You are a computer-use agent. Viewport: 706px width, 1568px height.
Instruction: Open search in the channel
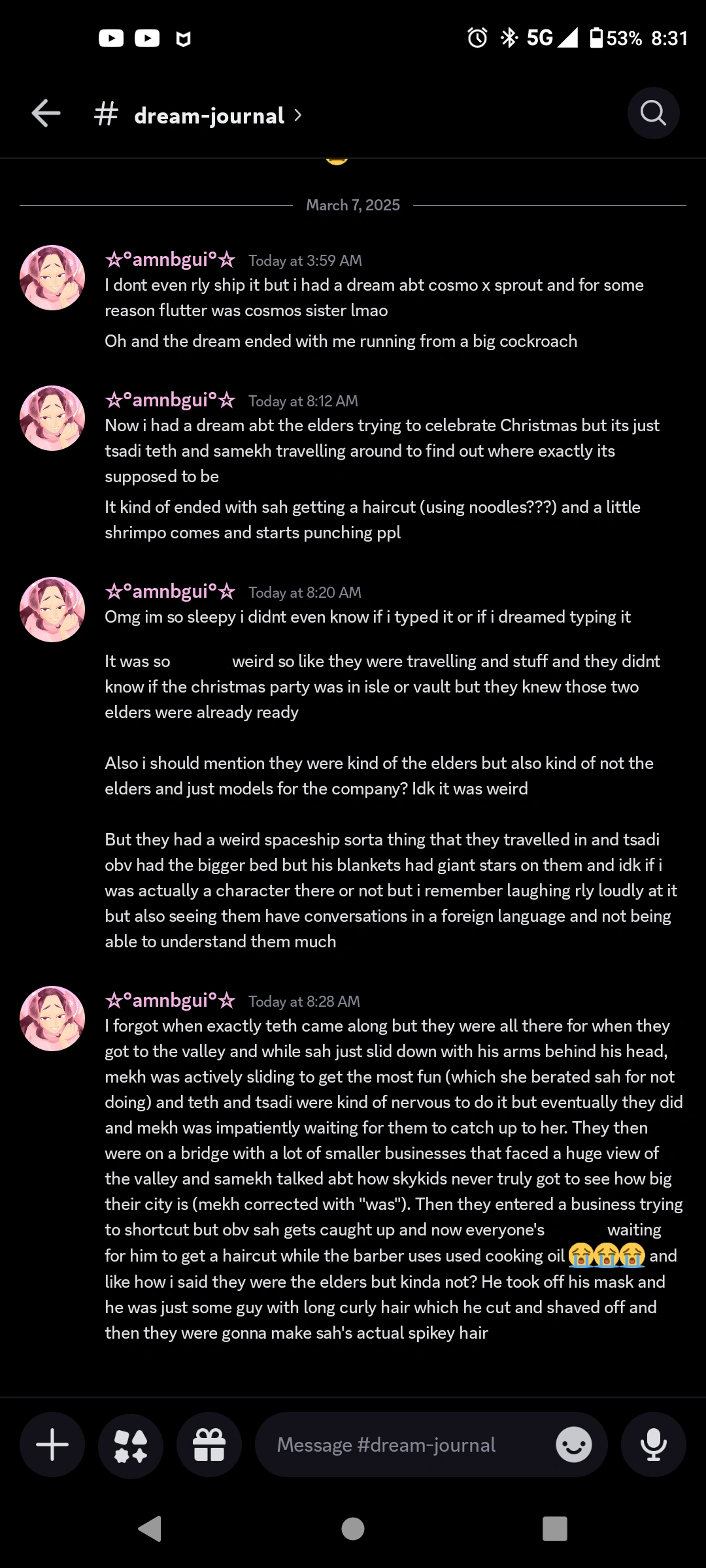click(653, 112)
